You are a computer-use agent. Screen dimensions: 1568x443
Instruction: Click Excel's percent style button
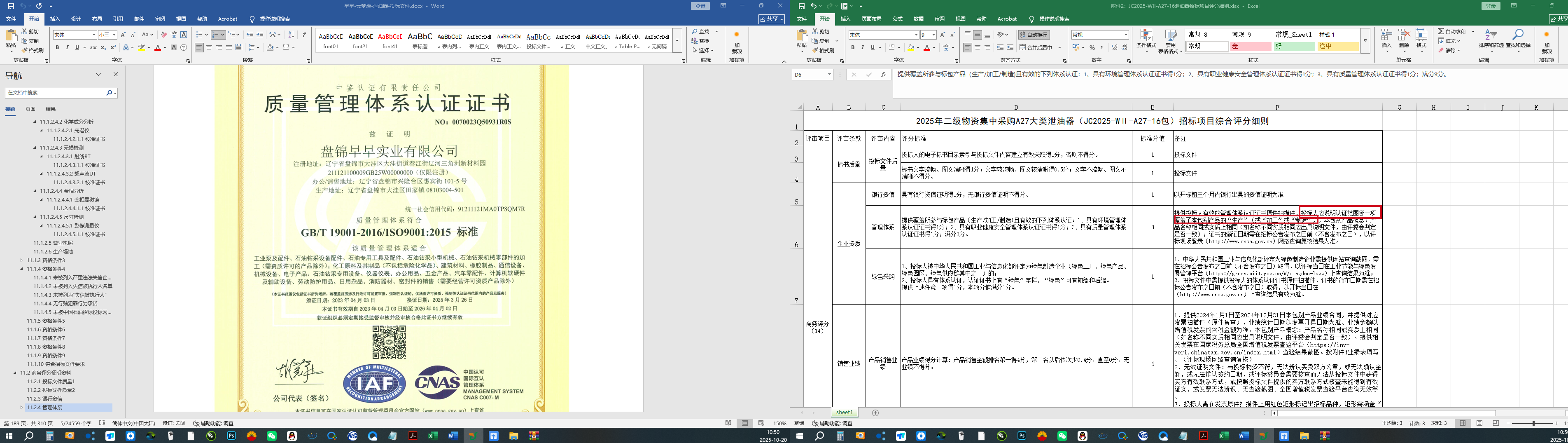point(1092,47)
